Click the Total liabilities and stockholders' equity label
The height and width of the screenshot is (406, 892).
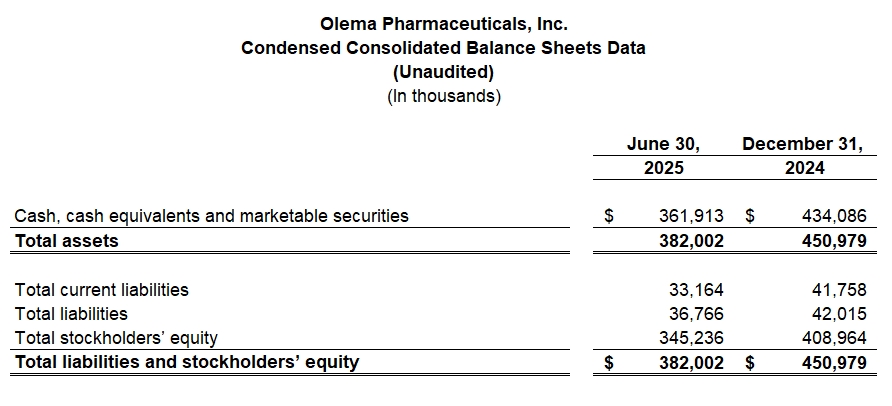(x=187, y=362)
